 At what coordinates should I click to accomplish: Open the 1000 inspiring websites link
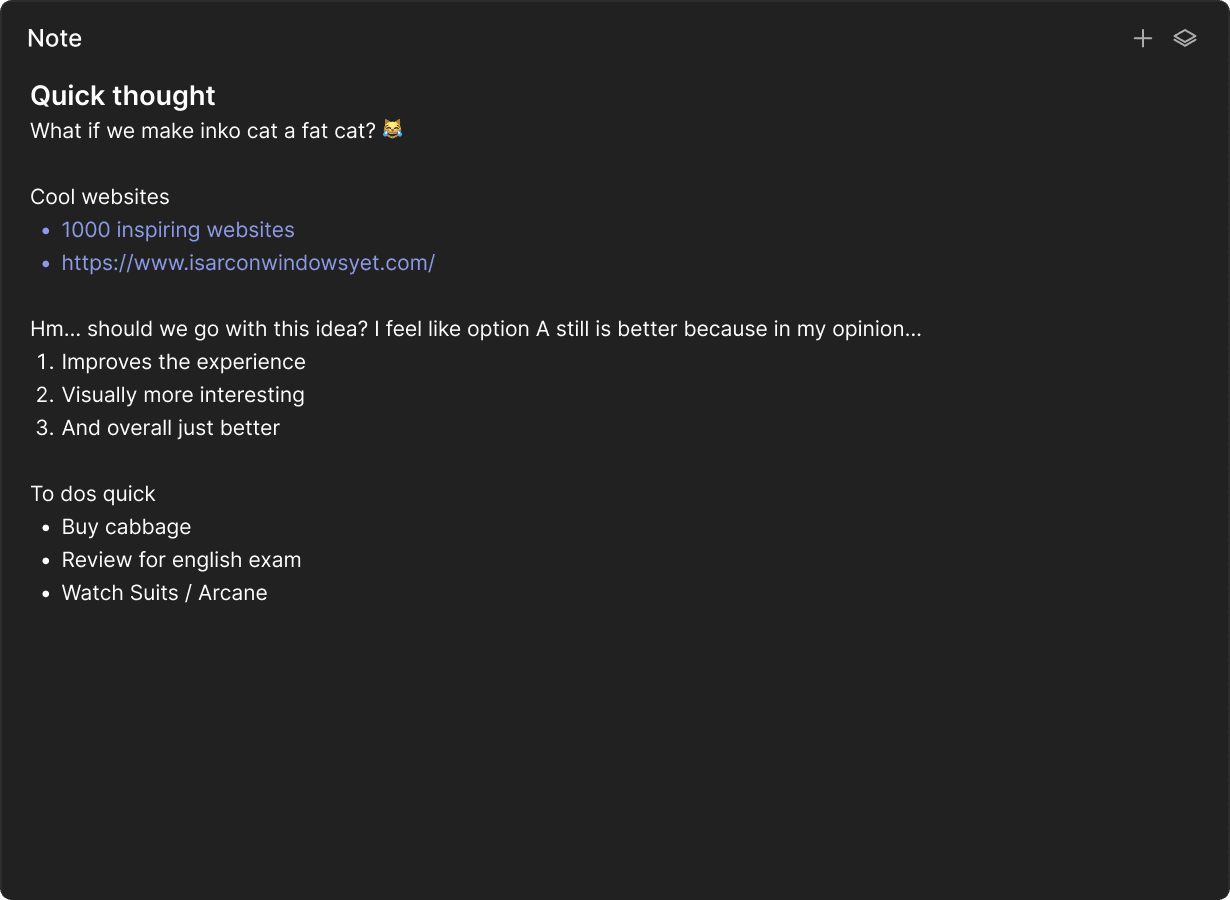tap(178, 230)
